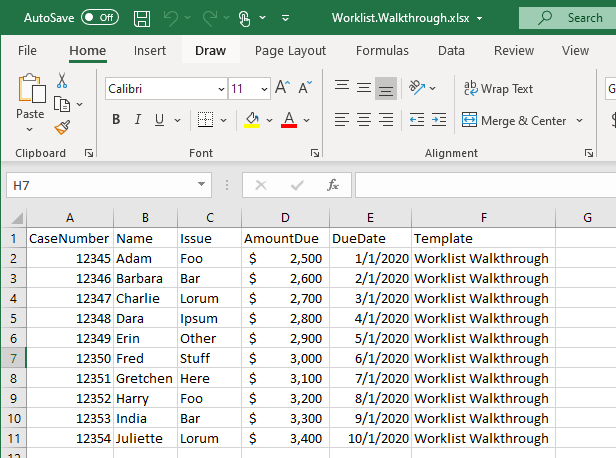Click the Touch/Mouse mode icon
The height and width of the screenshot is (458, 616).
tap(244, 18)
